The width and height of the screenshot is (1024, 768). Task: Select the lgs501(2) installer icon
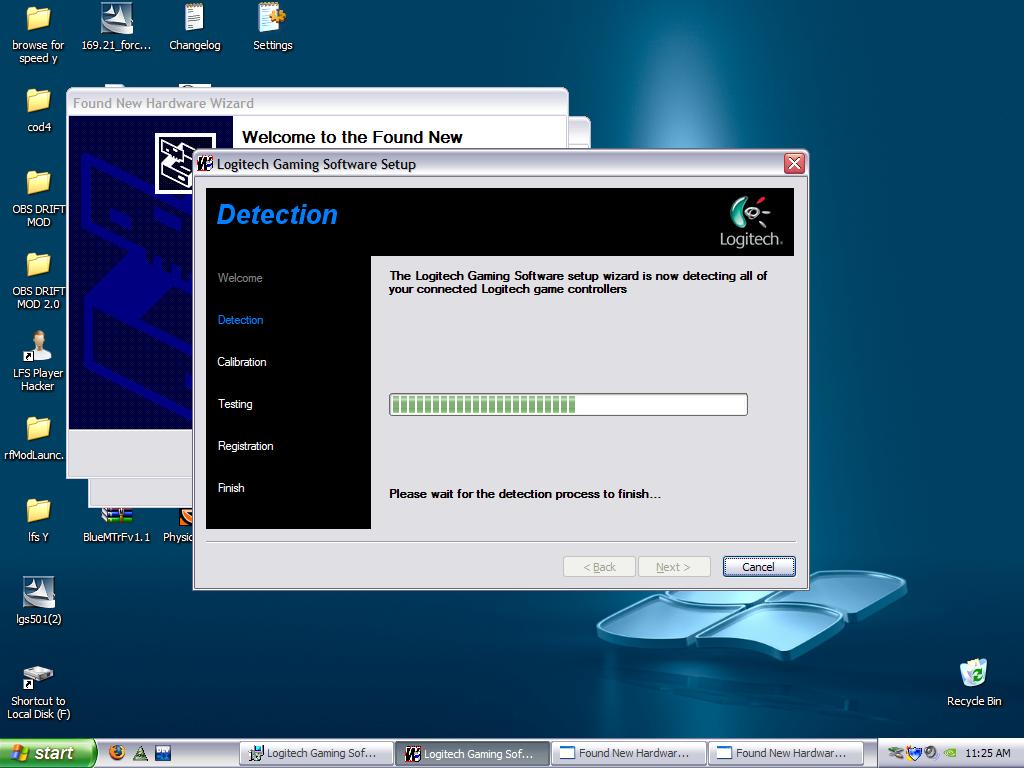coord(39,601)
